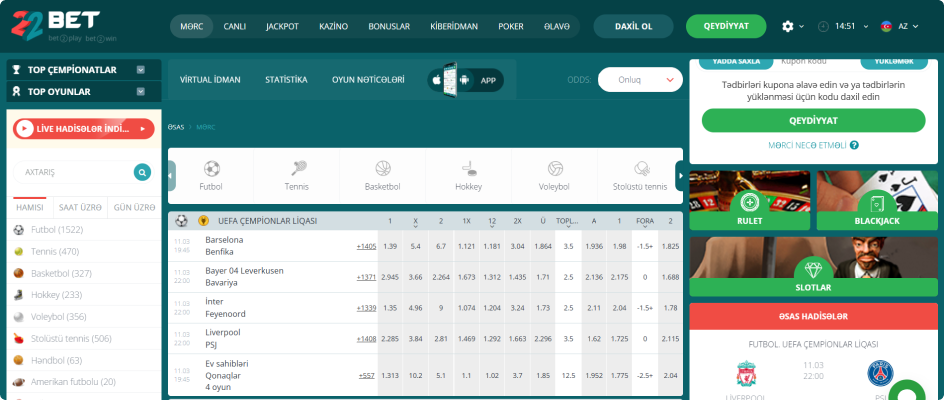Click the football icon in league header
This screenshot has width=944, height=400.
click(x=181, y=221)
